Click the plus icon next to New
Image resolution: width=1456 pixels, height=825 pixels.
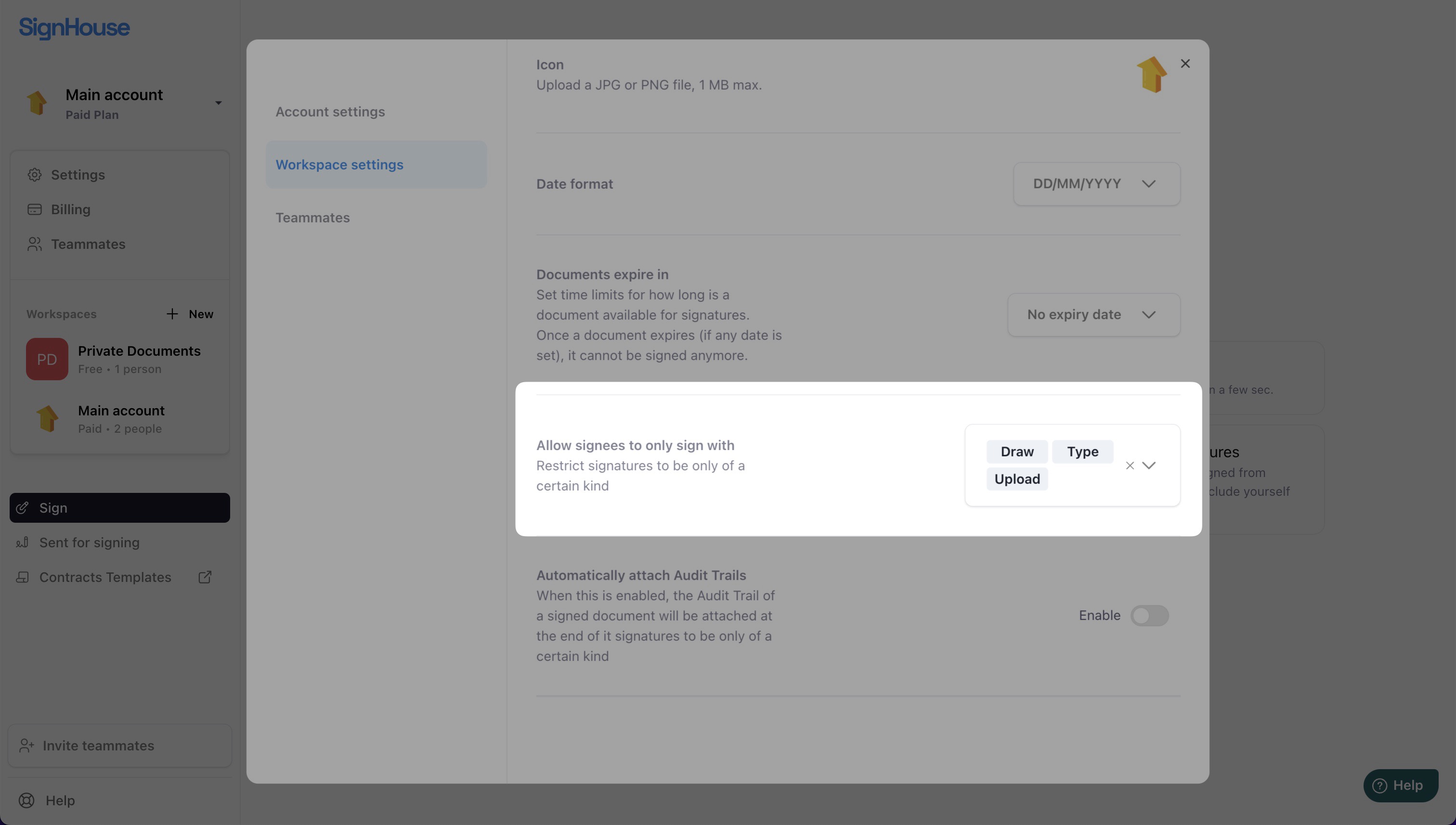(x=172, y=314)
